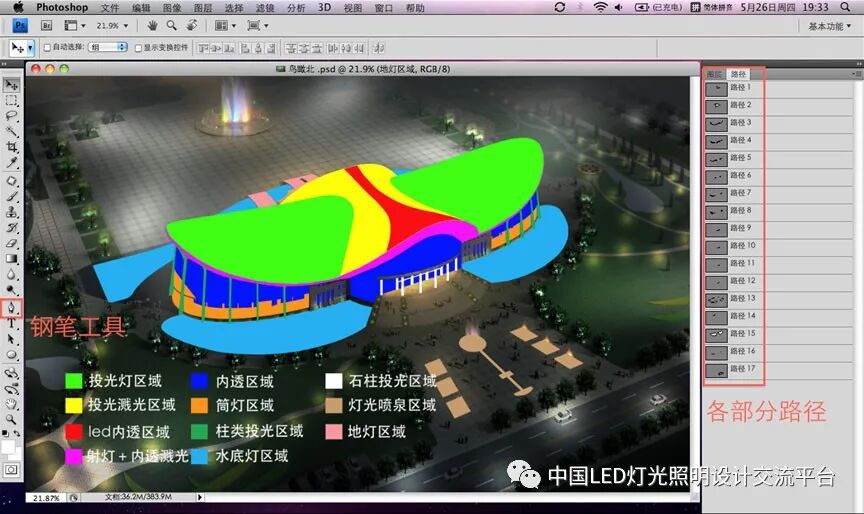
Task: Select 路径 17 in the paths panel
Action: tap(779, 370)
